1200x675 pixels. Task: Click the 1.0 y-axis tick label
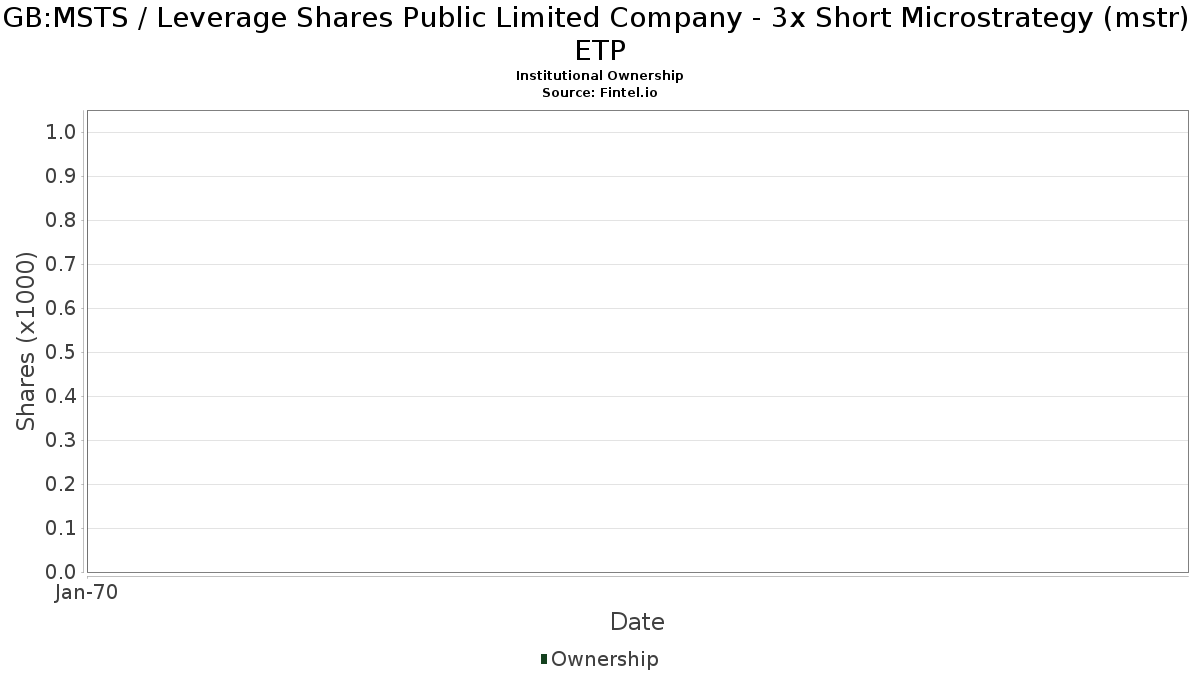pyautogui.click(x=61, y=133)
